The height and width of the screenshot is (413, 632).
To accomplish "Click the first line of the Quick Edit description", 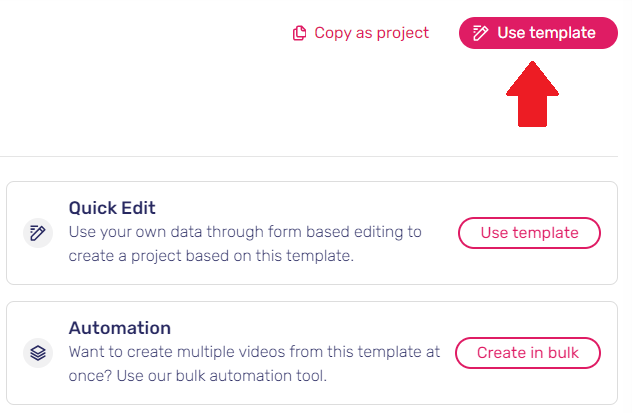I will (245, 232).
